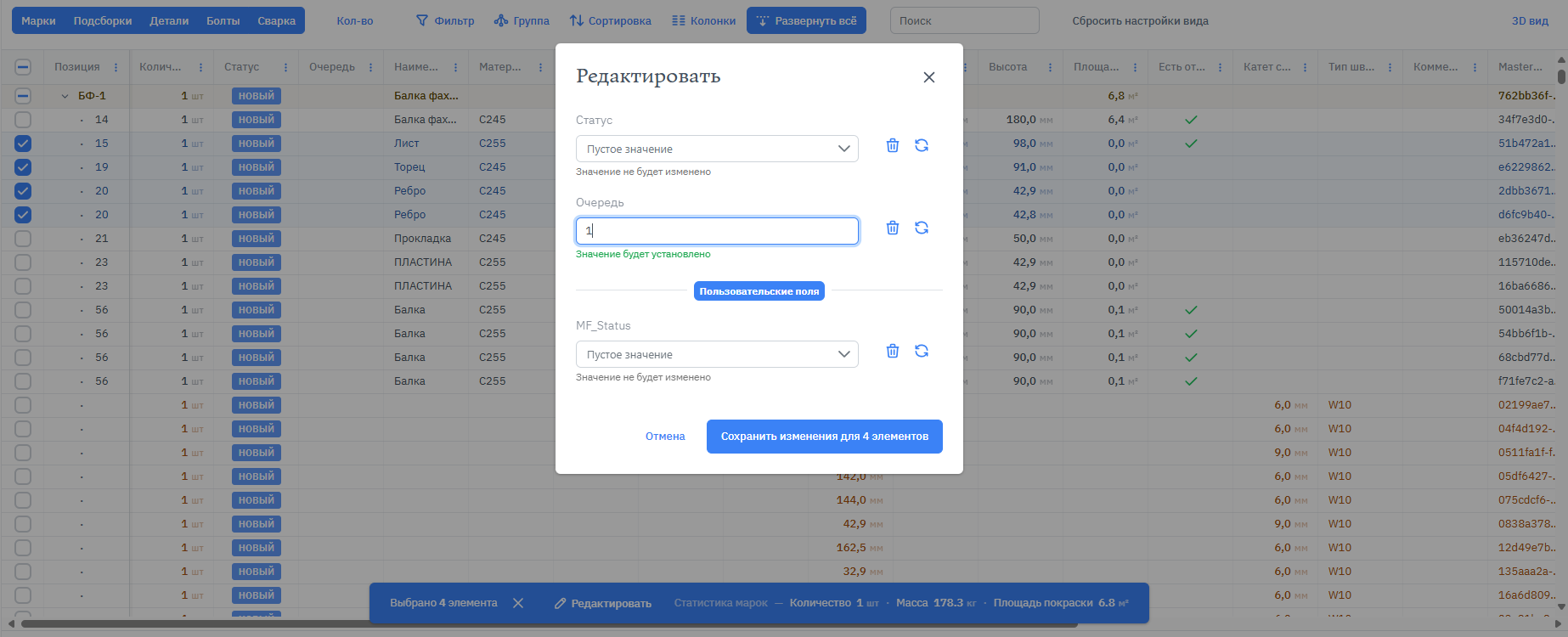This screenshot has width=1568, height=637.
Task: Check the row with position 21 Прокладка
Action: tap(23, 239)
